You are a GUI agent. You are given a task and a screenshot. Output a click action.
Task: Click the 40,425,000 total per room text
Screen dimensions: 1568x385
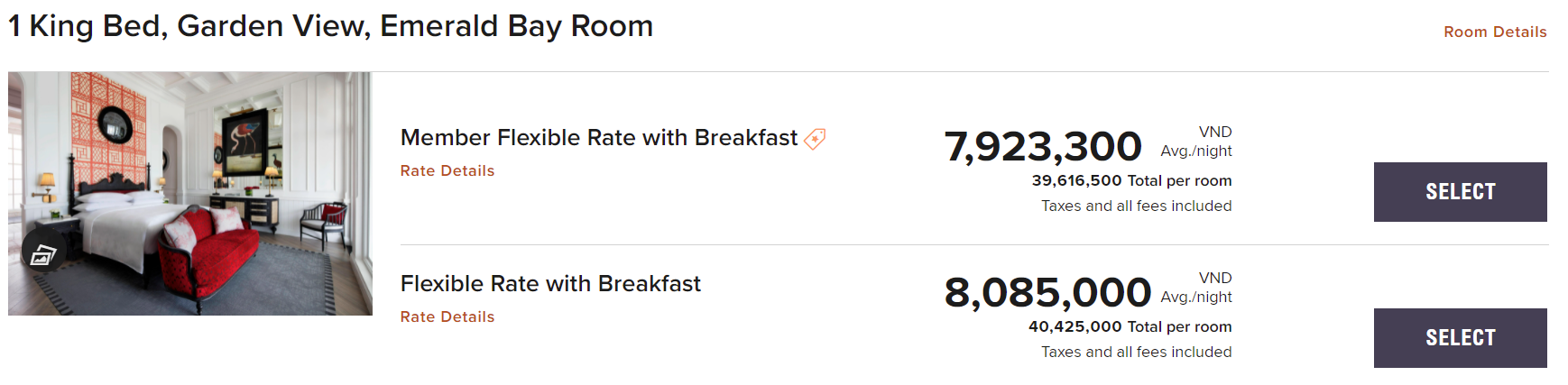(1130, 326)
